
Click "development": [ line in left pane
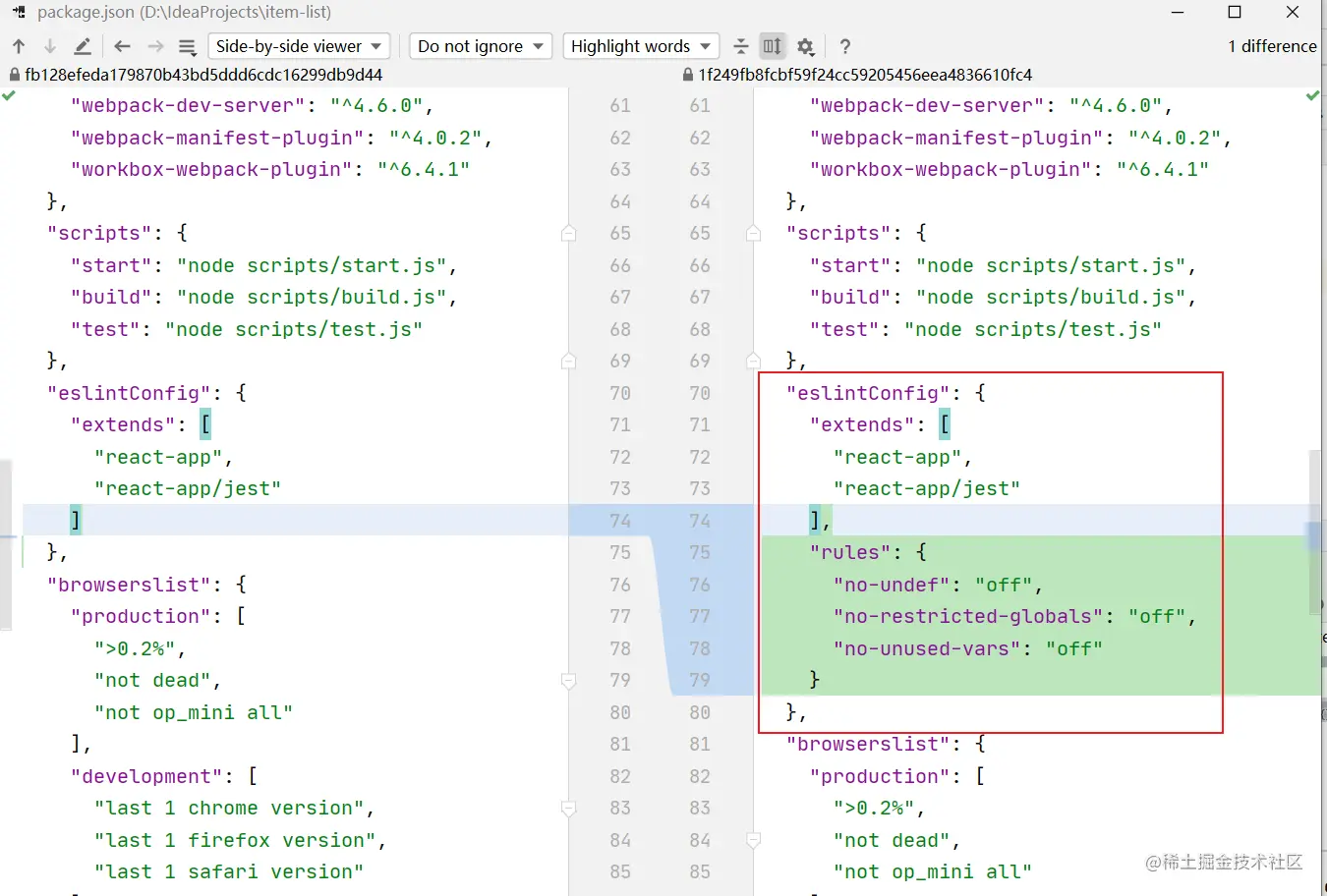coord(164,776)
